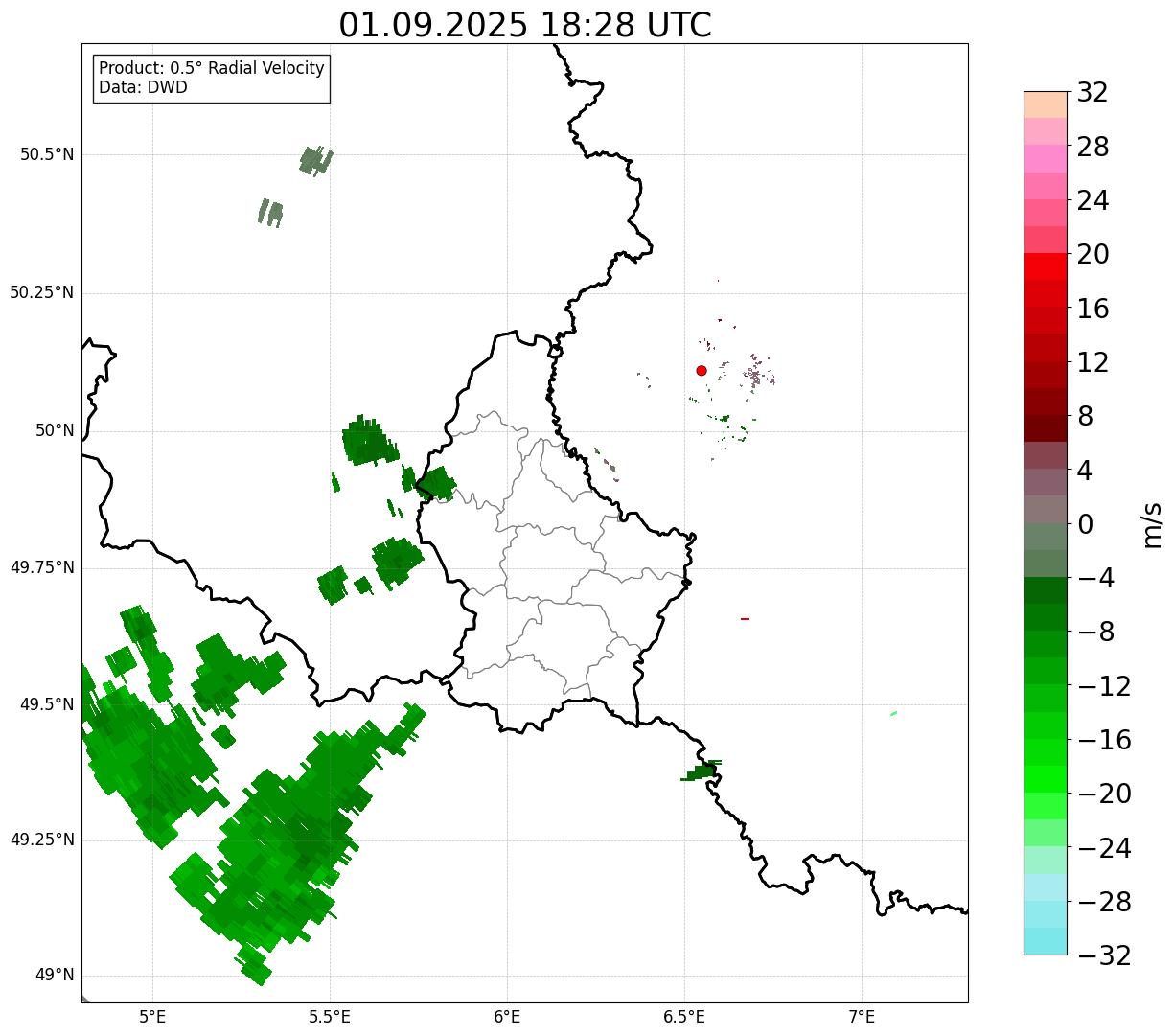The image size is (1174, 1036).
Task: Click the 49.25°N latitude label
Action: [42, 840]
